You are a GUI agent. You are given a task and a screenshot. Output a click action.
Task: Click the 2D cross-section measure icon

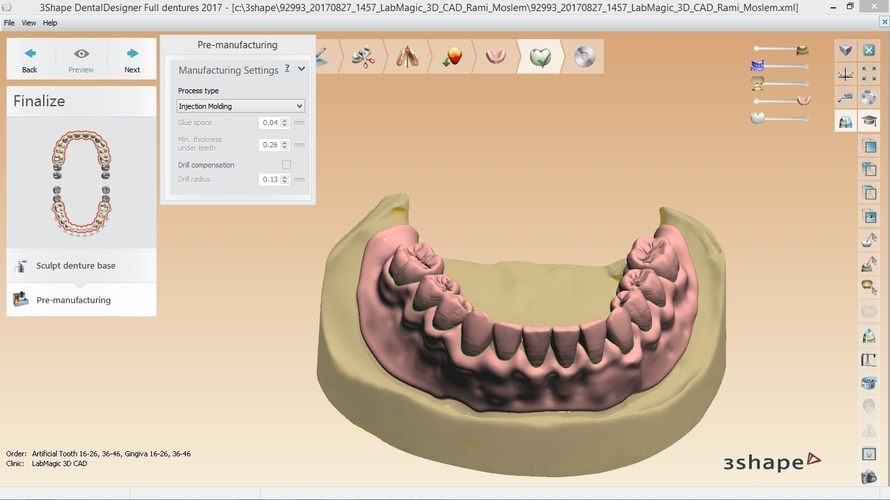click(x=845, y=97)
